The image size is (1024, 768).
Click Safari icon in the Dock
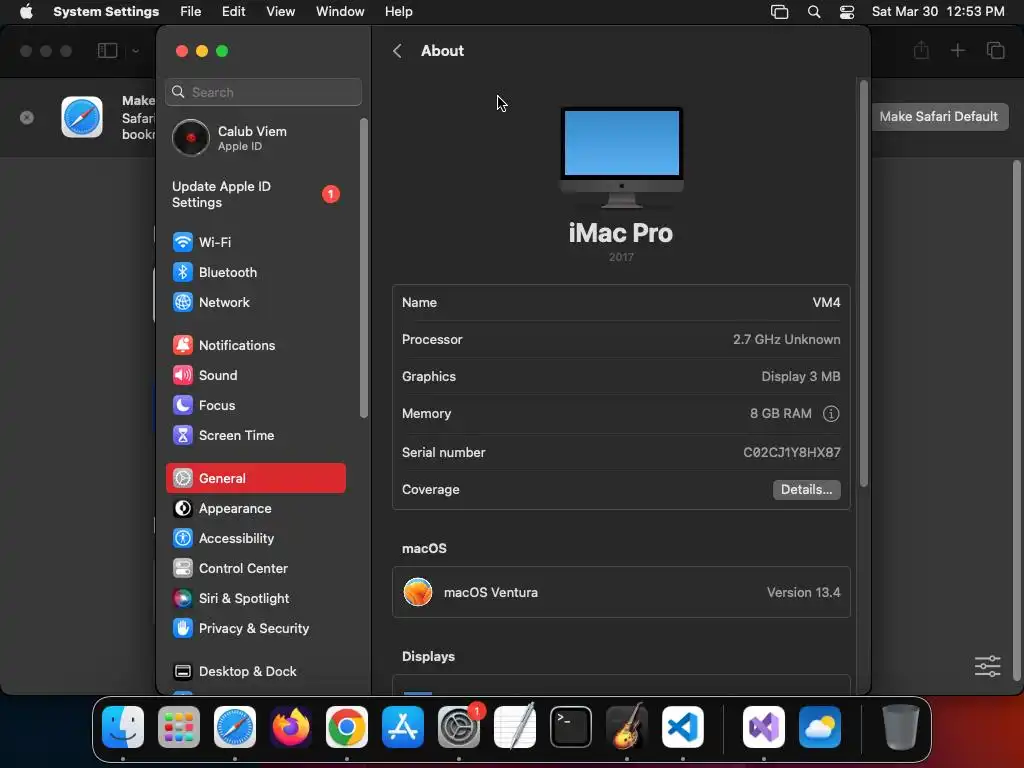click(x=235, y=727)
